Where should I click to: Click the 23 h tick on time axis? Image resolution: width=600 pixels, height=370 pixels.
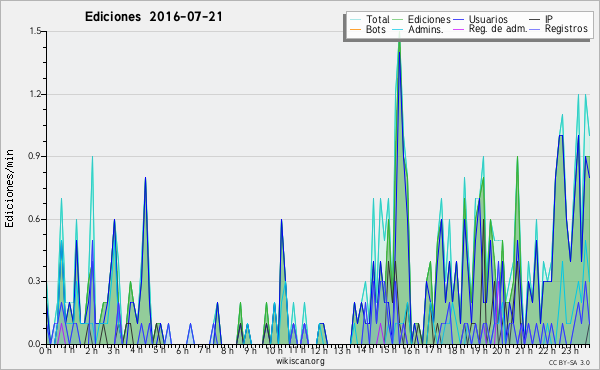(570, 350)
